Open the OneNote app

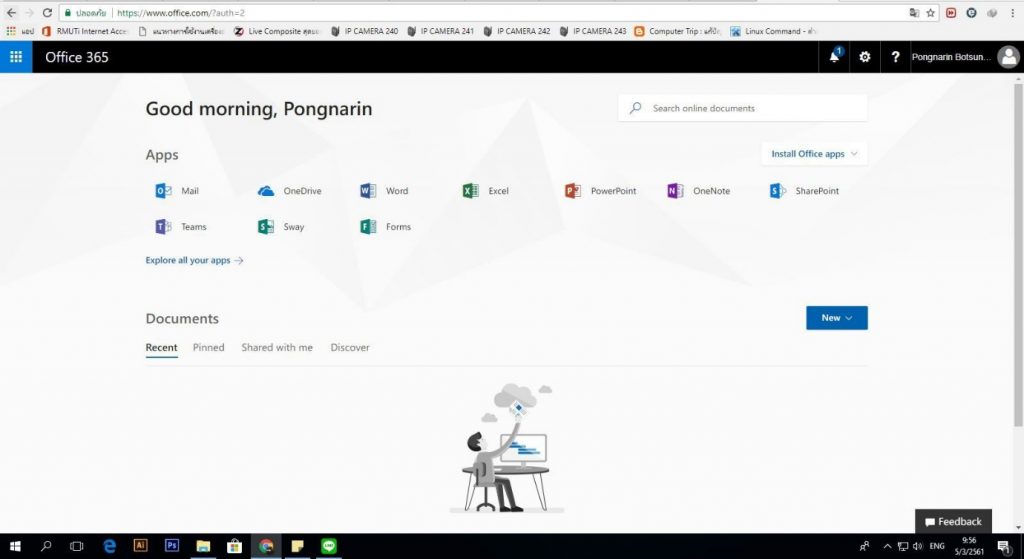[675, 191]
